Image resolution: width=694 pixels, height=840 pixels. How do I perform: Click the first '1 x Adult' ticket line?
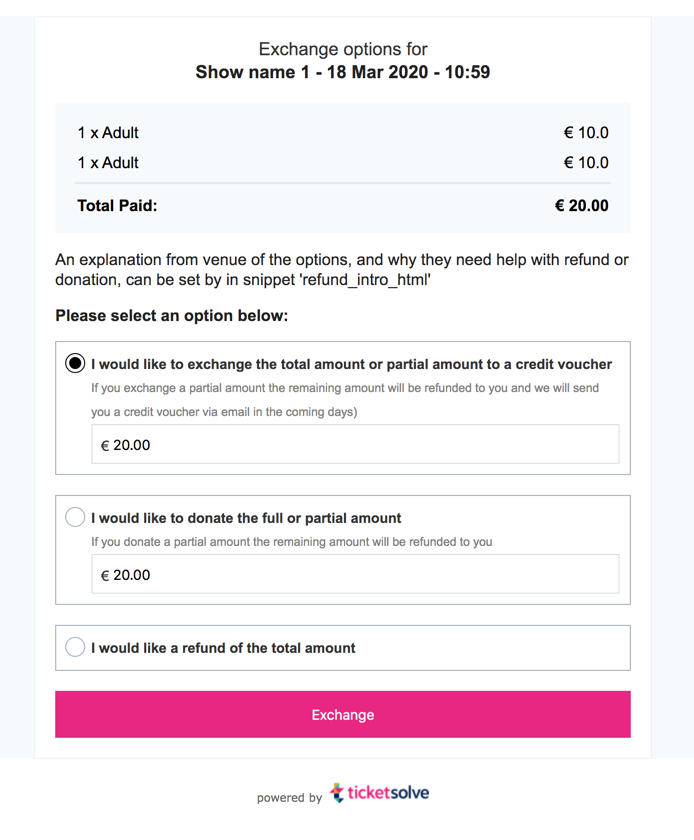(x=108, y=133)
